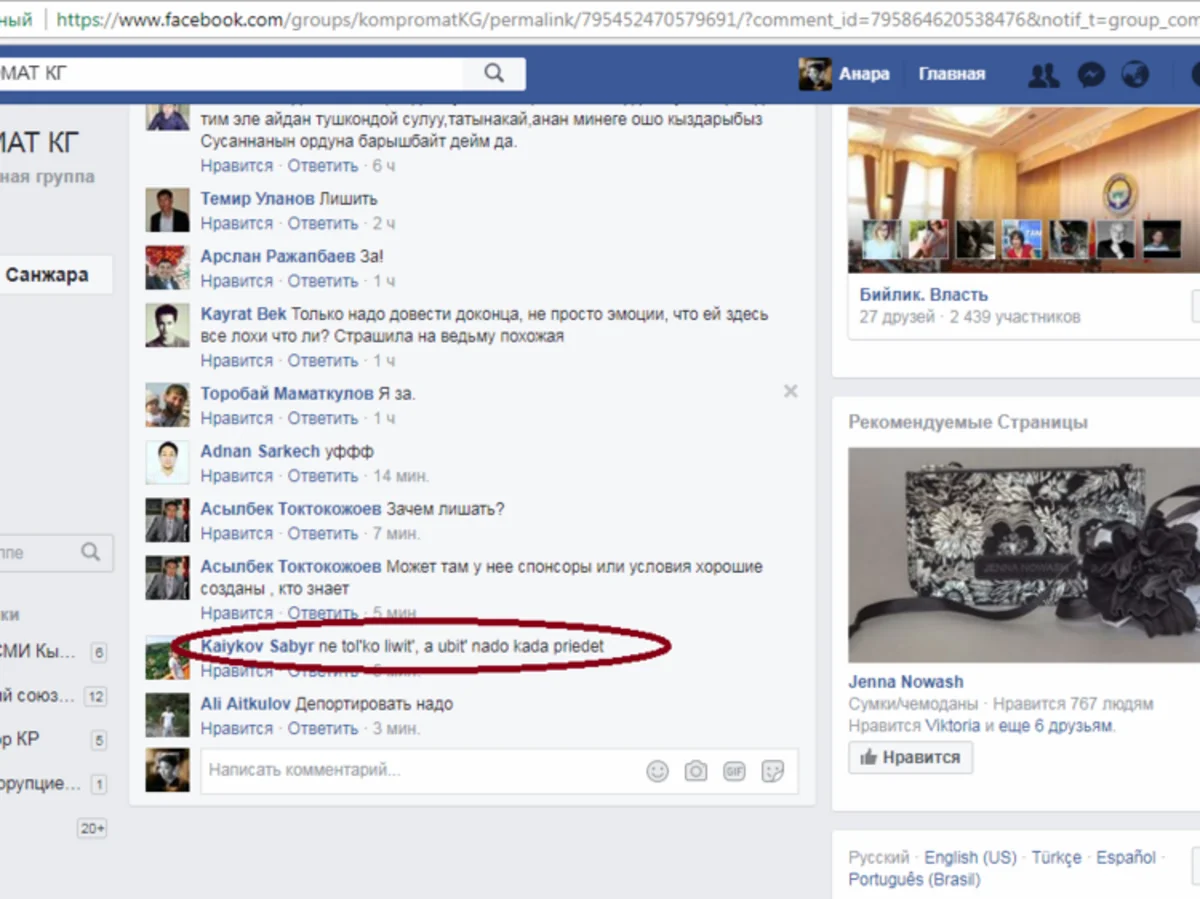Insert an emoji in the comment box
This screenshot has width=1200, height=899.
[657, 771]
